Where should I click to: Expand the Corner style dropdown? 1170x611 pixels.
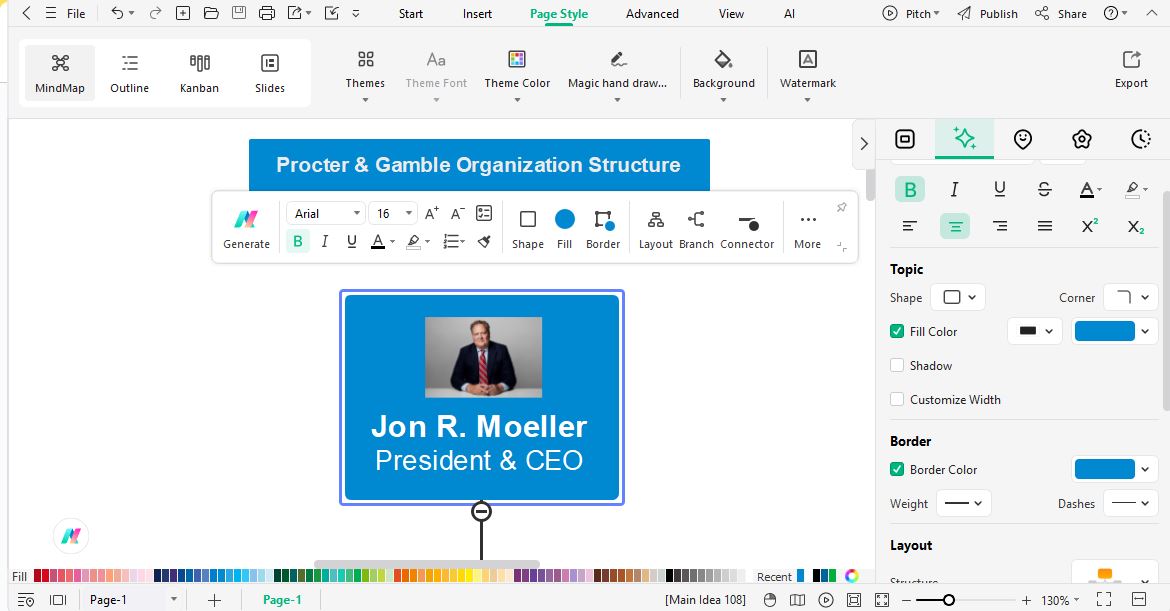coord(1130,297)
